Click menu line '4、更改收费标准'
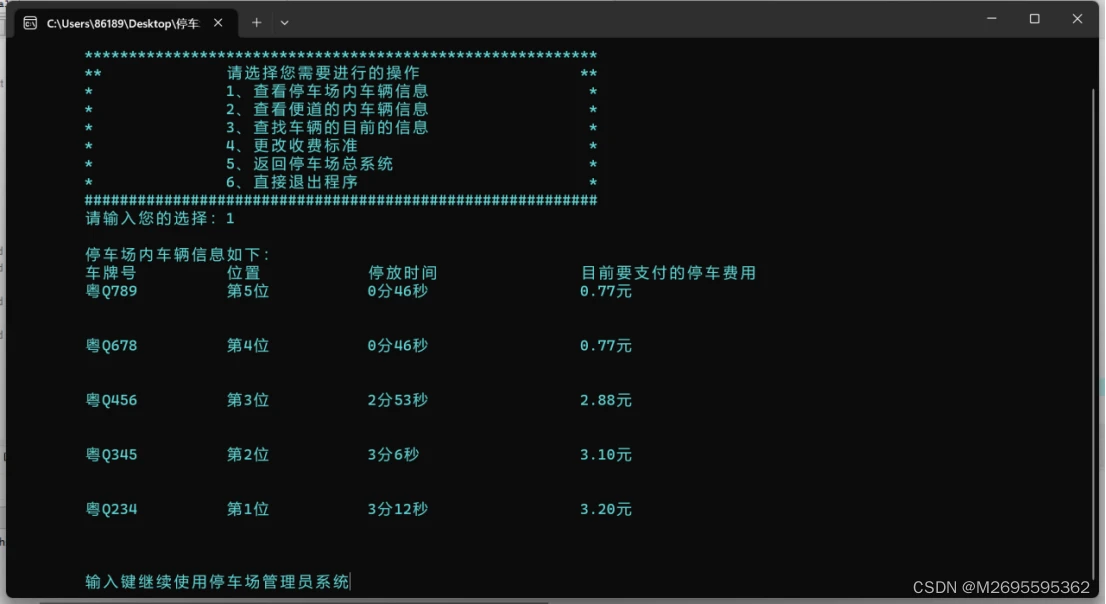This screenshot has height=604, width=1106. [291, 146]
